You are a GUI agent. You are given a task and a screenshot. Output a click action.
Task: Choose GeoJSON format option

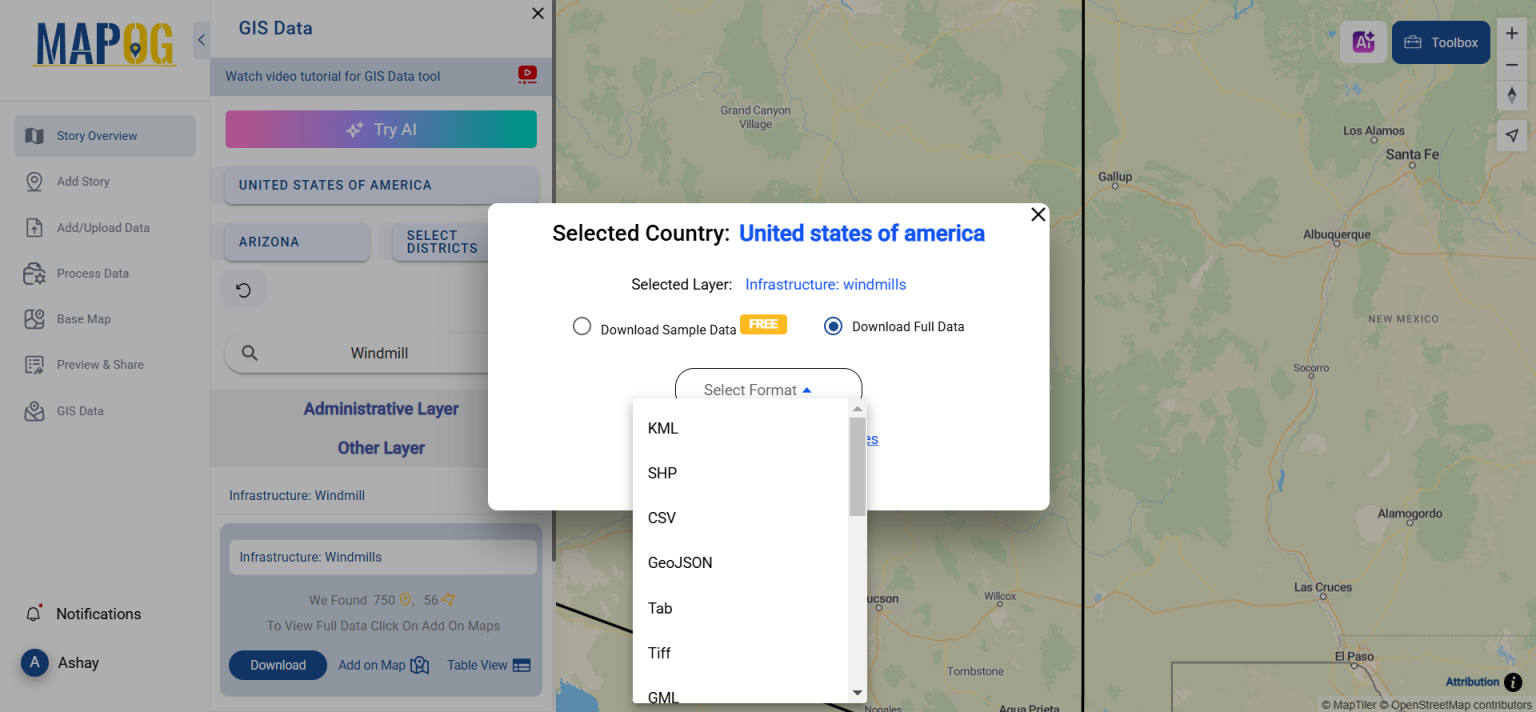click(741, 563)
